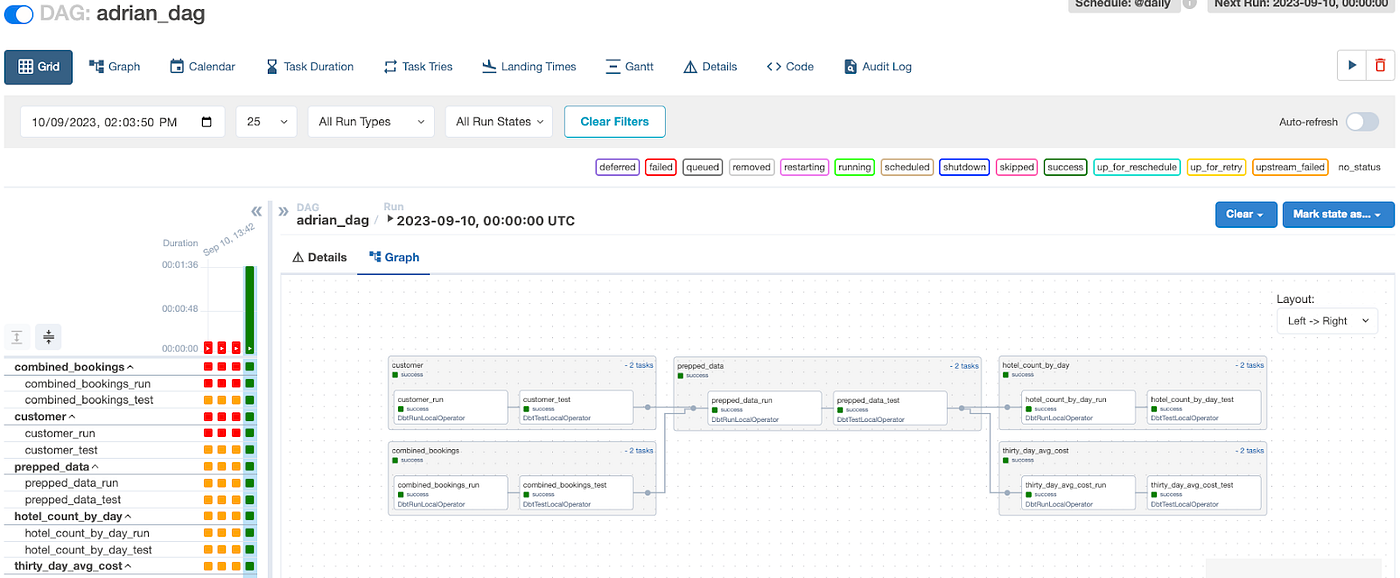Open the Audit Log tab
Screen dimensions: 1400x578
coord(878,67)
